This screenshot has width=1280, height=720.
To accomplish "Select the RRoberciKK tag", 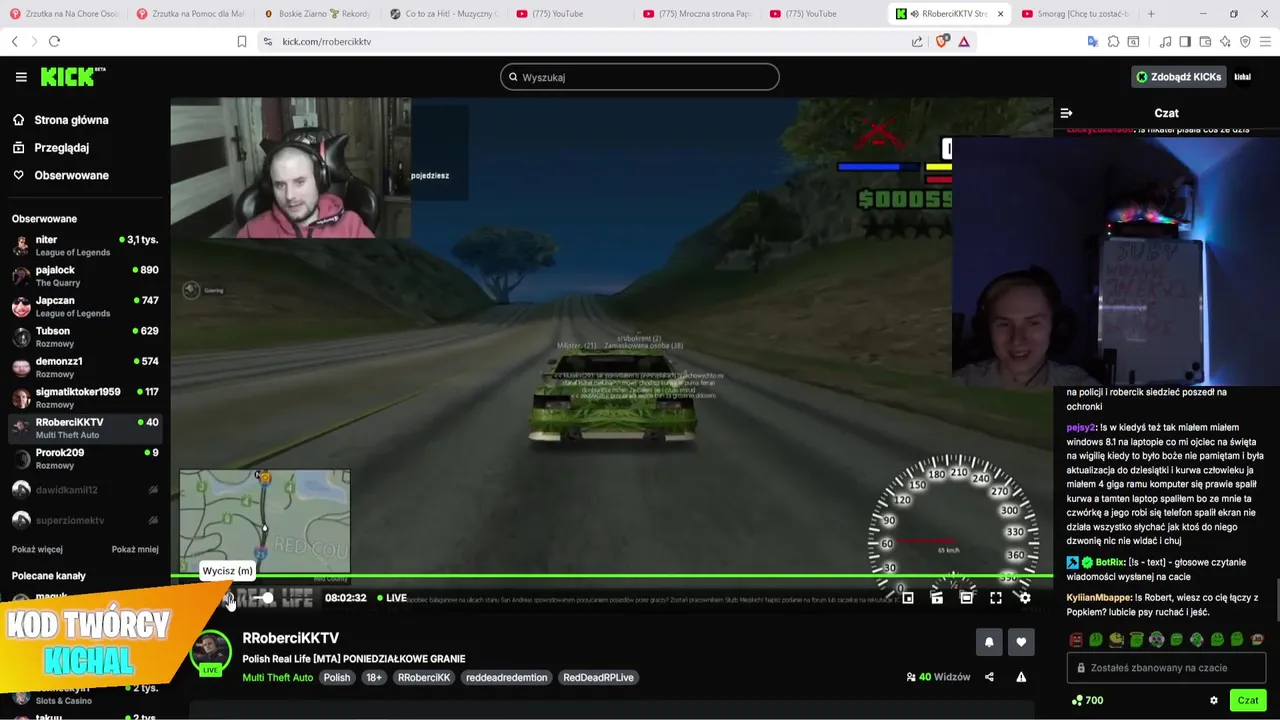I will (x=424, y=677).
